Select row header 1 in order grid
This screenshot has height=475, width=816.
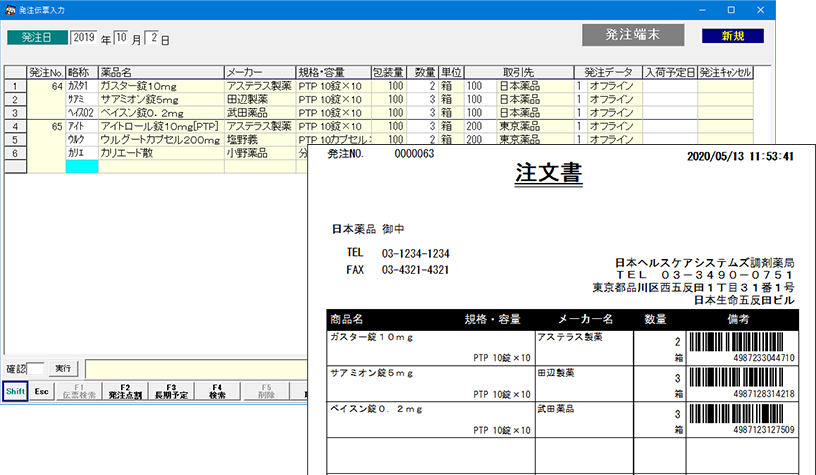click(15, 86)
